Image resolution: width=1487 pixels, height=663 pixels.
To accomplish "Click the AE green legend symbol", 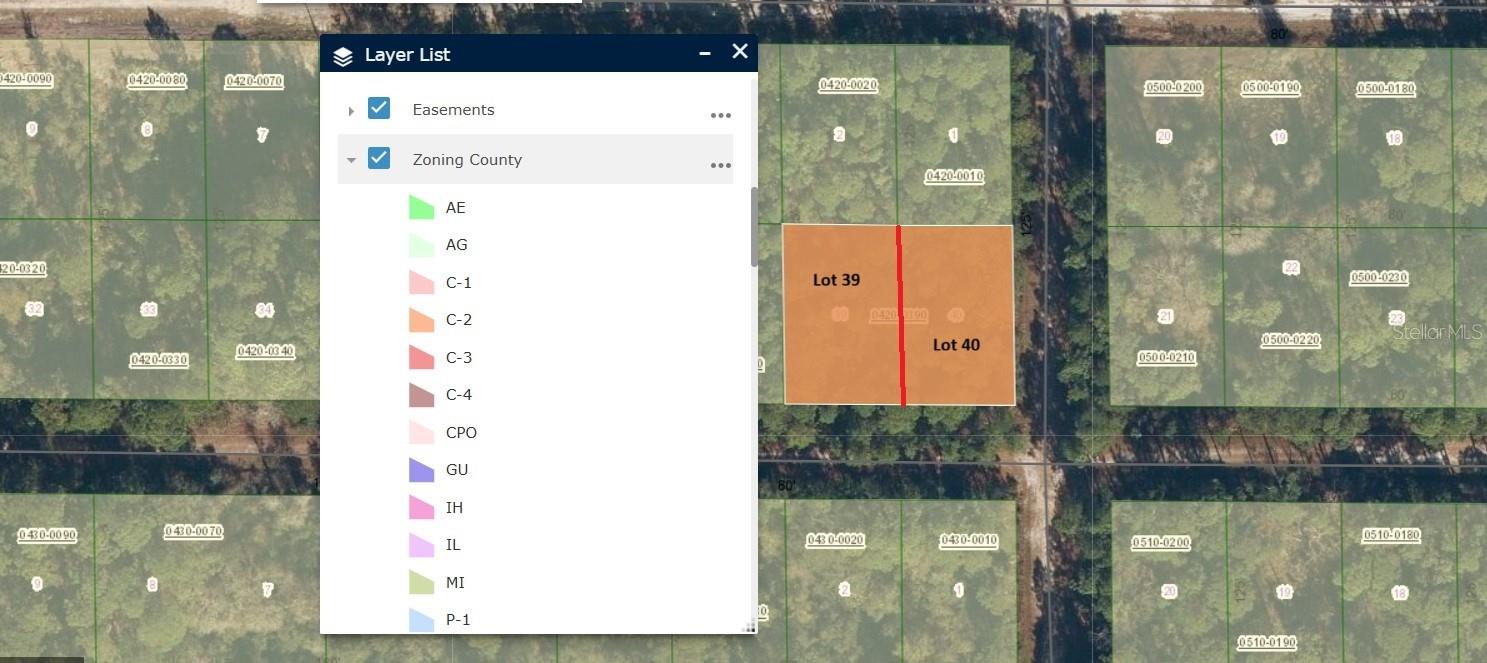I will coord(421,208).
